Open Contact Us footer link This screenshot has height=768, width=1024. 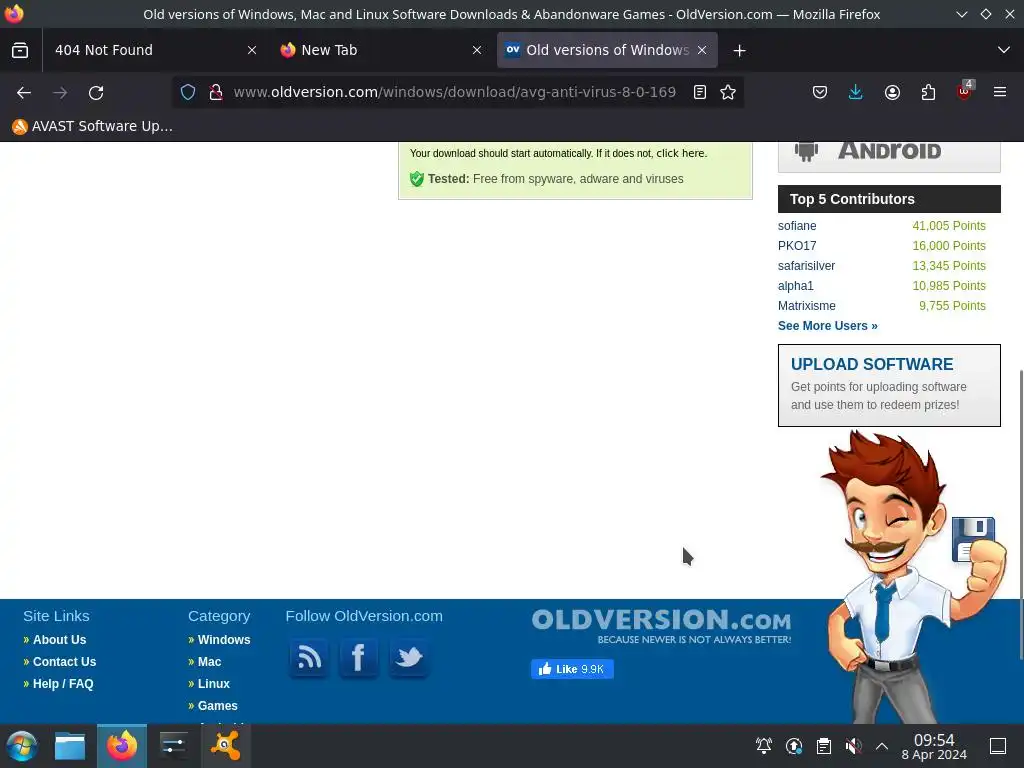click(x=64, y=662)
